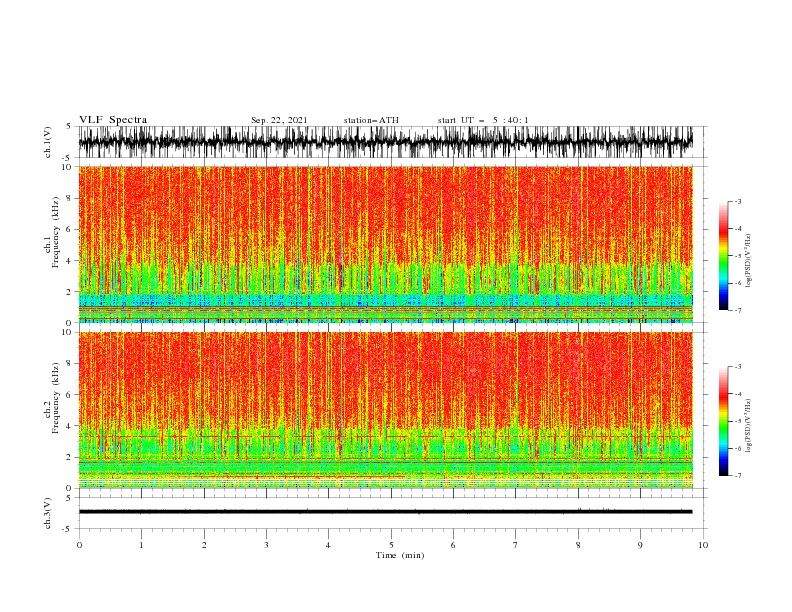Click the date 'Sep. 22, 2021'
This screenshot has height=612, width=792.
pos(279,120)
